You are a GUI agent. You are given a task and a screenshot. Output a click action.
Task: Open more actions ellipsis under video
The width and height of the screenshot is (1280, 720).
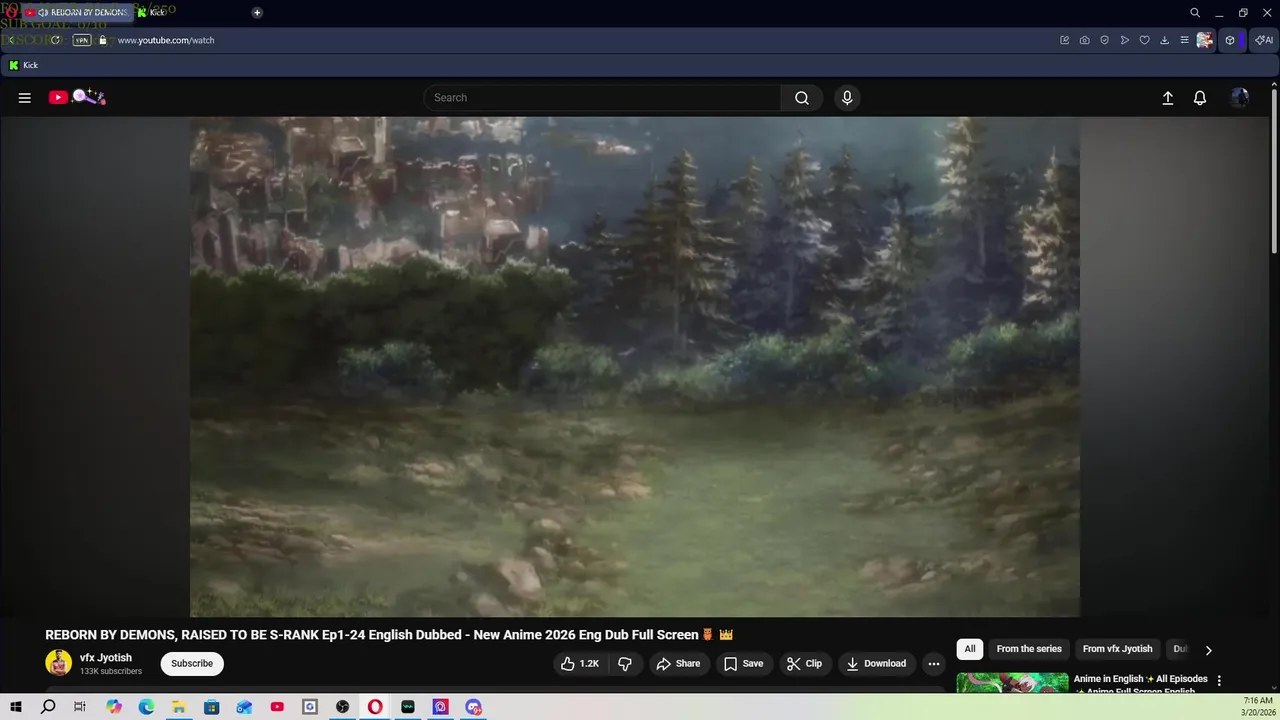(933, 664)
